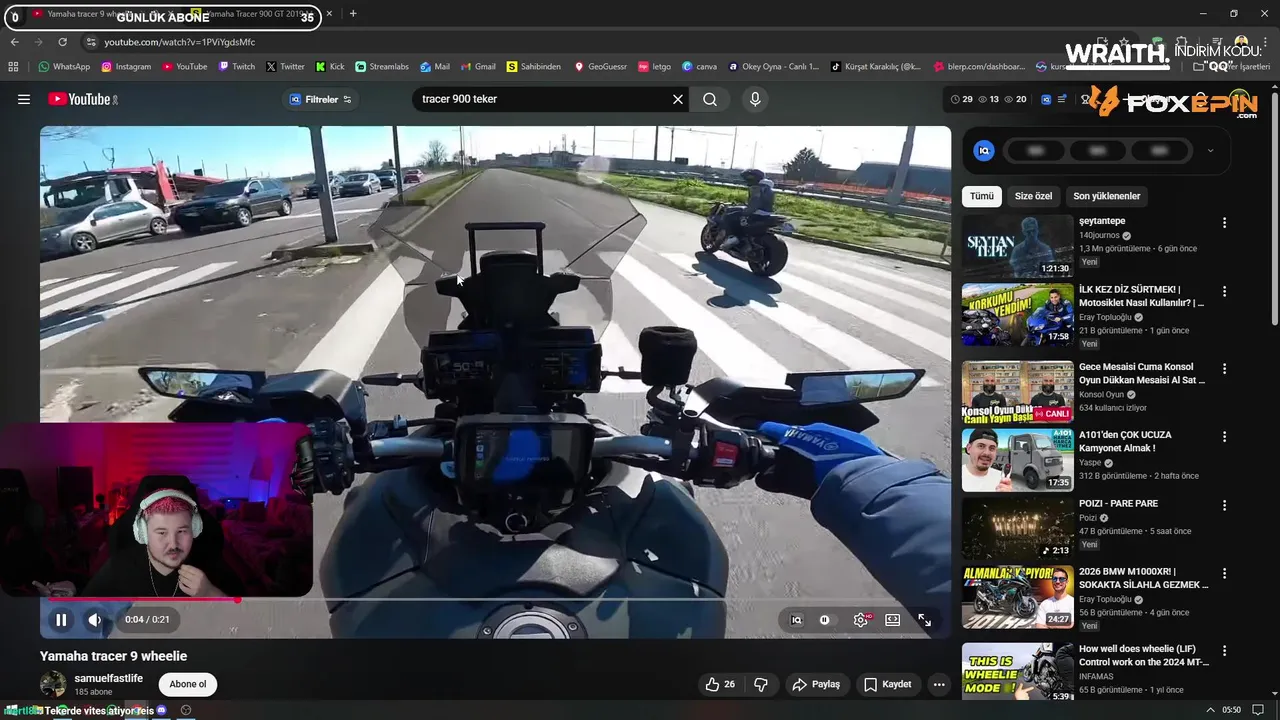Open more actions menu beside Kaydet
This screenshot has height=720, width=1280.
(x=938, y=684)
